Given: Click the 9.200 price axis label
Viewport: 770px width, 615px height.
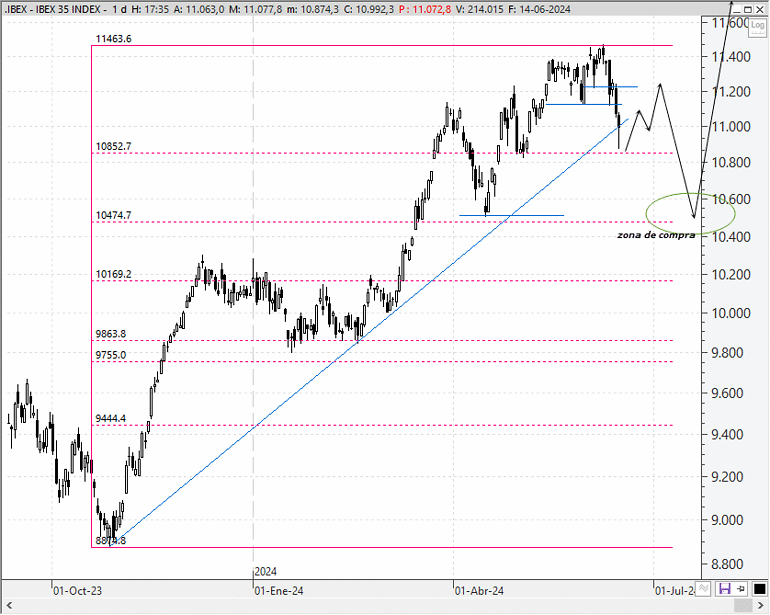Looking at the screenshot, I should pos(727,476).
